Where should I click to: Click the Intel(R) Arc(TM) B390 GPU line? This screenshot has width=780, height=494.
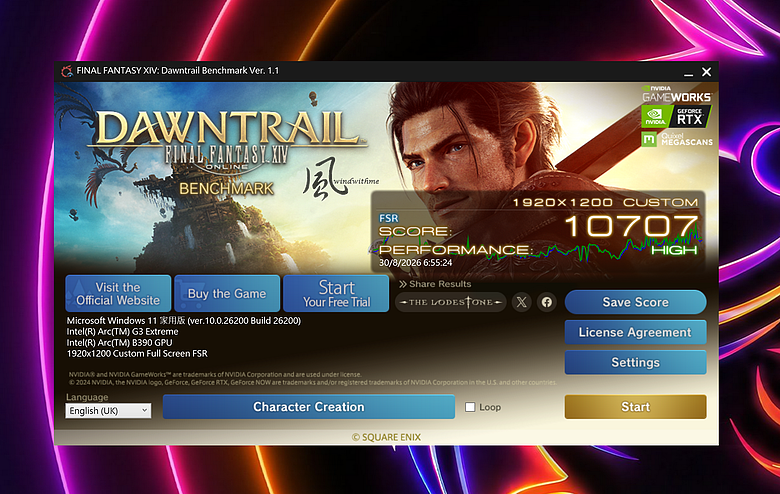point(119,342)
